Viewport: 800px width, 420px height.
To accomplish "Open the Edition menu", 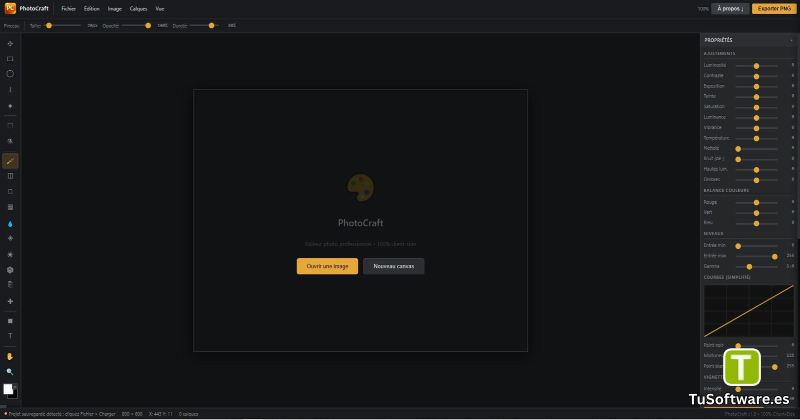I will 92,9.
